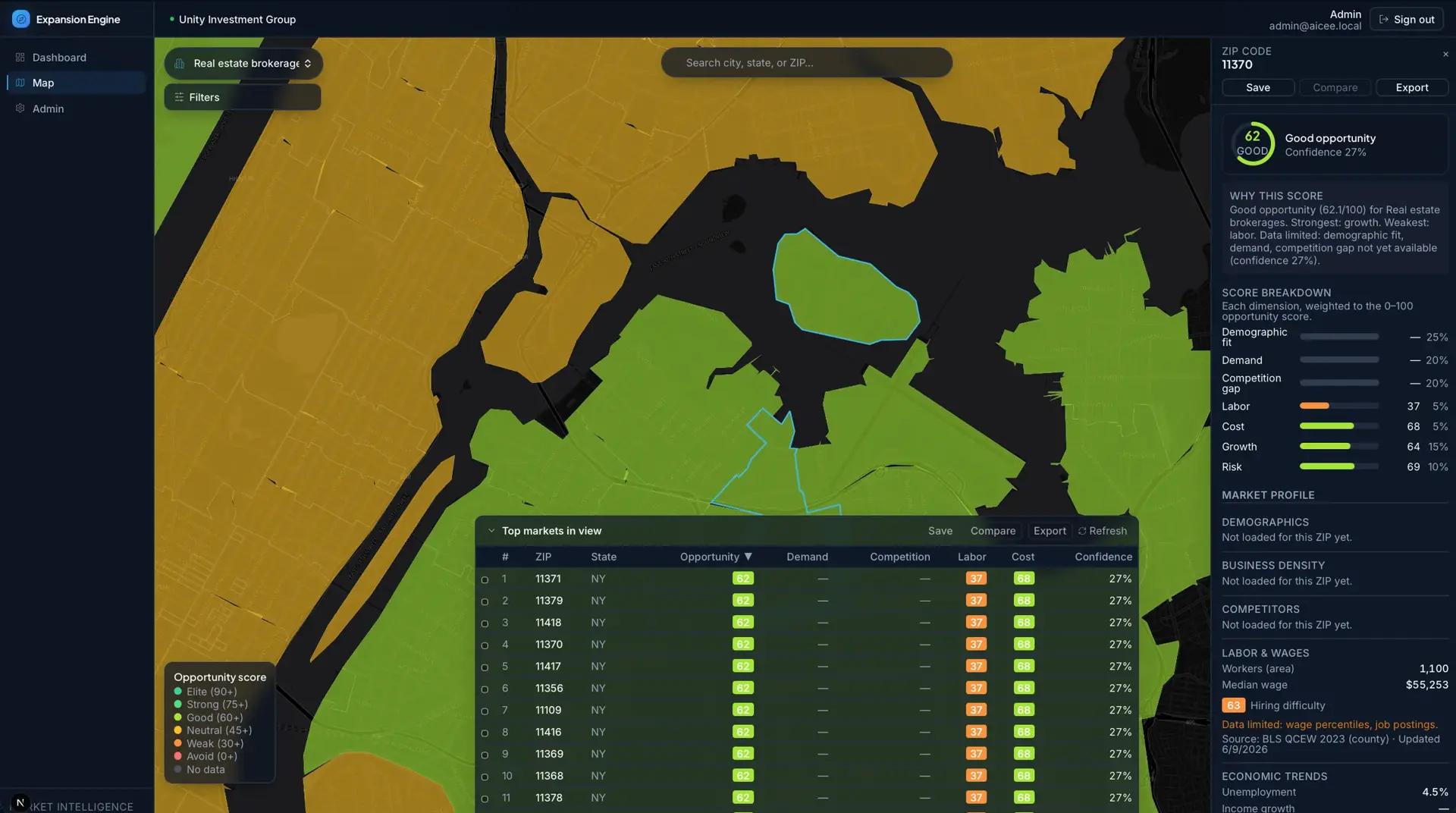
Task: Sort by the State column header
Action: click(x=604, y=557)
